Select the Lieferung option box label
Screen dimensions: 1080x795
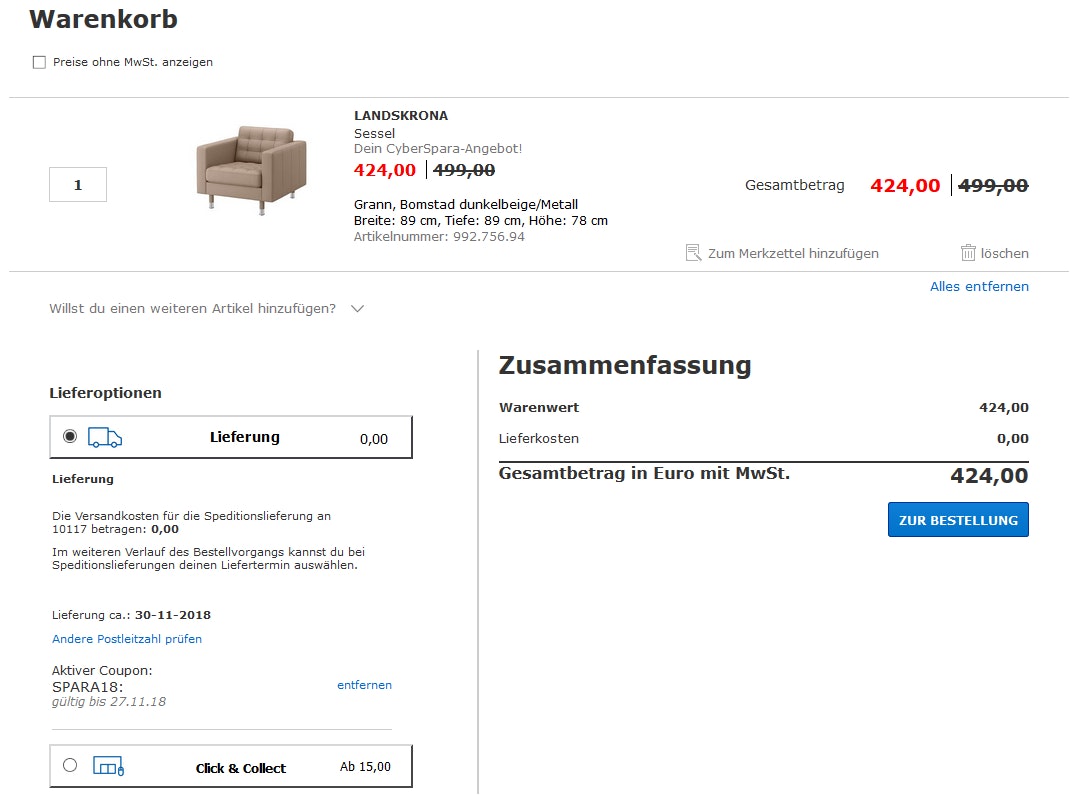[245, 437]
